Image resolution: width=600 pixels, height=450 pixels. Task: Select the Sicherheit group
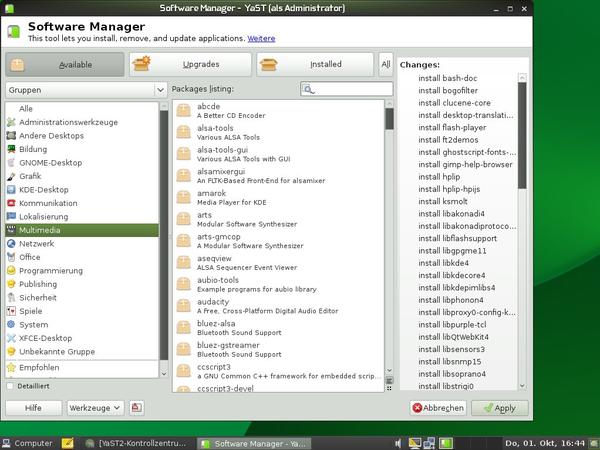pos(82,298)
